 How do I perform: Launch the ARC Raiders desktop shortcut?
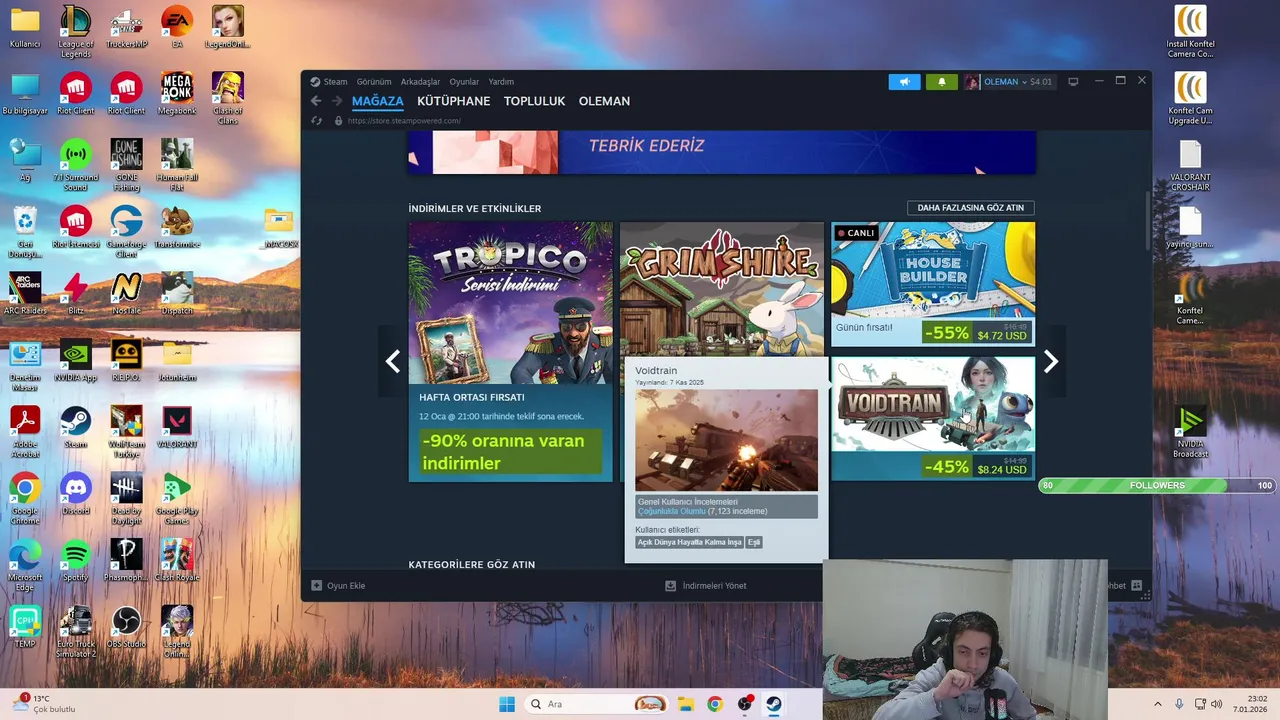tap(25, 294)
